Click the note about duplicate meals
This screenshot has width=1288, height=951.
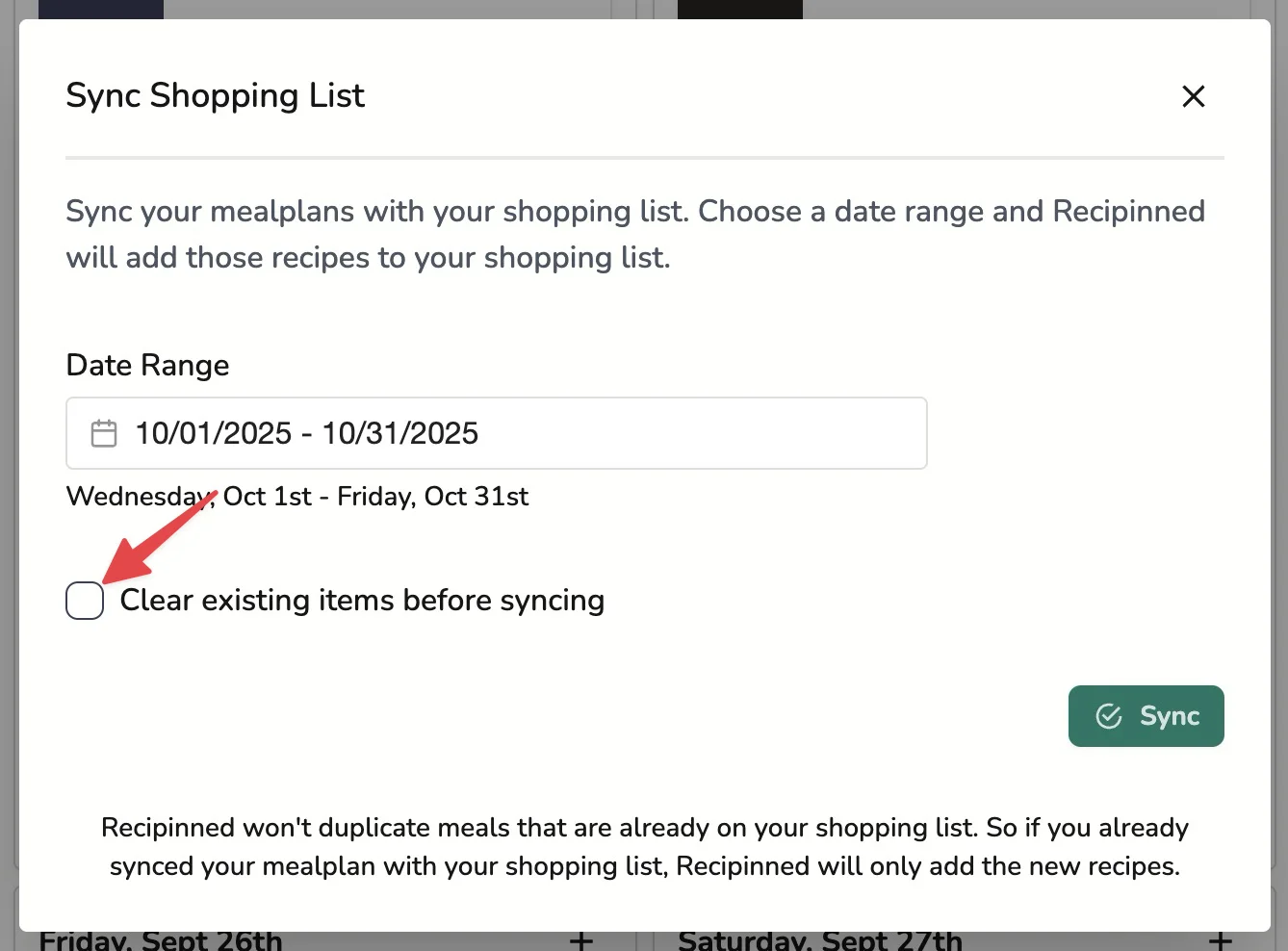tap(644, 847)
